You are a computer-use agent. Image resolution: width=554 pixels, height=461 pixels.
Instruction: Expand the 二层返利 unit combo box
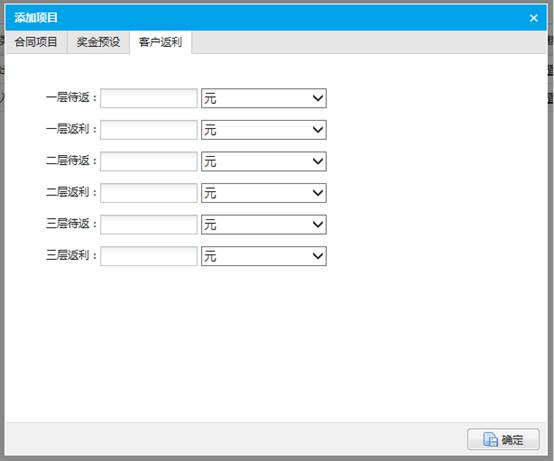click(264, 193)
